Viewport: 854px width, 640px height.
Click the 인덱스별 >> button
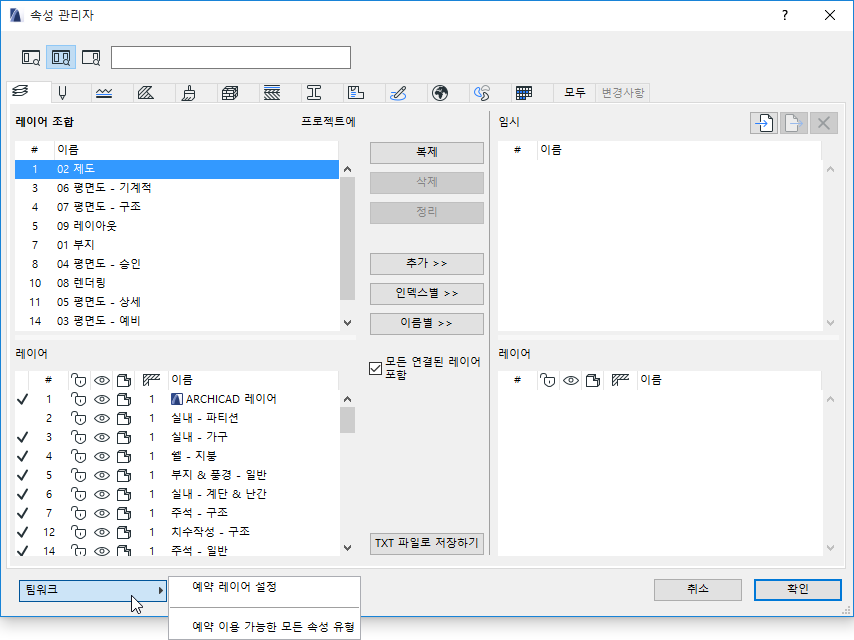point(427,294)
